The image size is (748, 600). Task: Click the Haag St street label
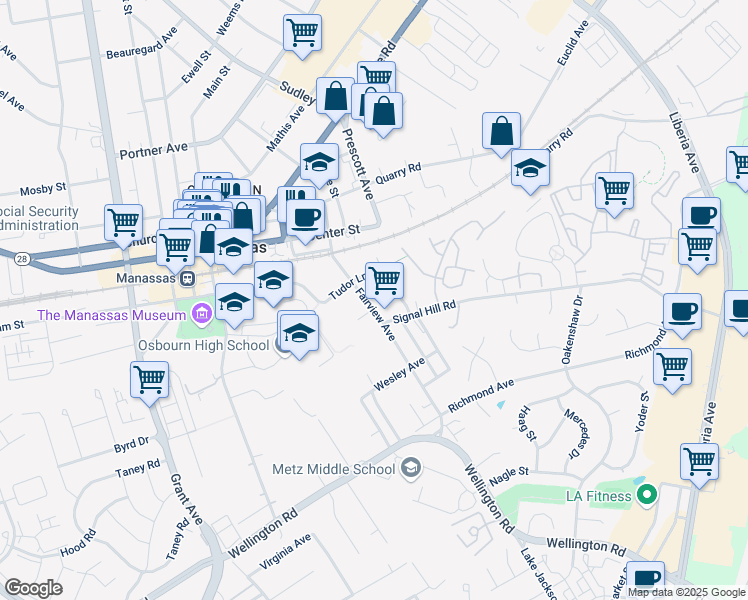(528, 424)
